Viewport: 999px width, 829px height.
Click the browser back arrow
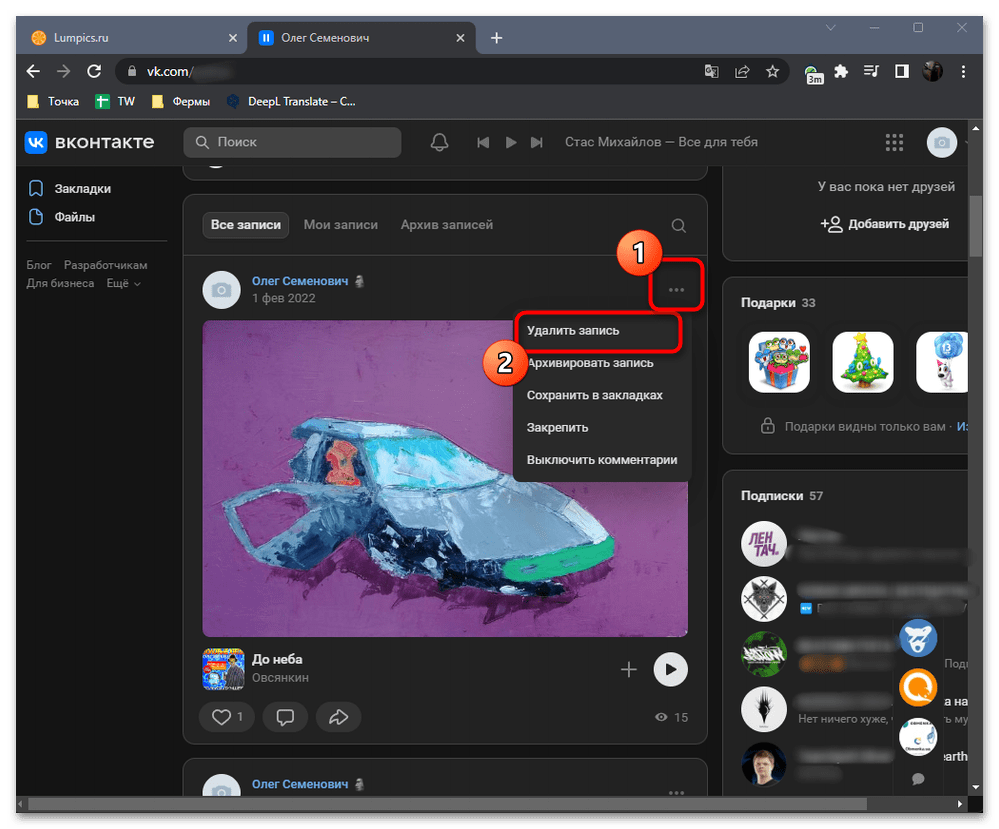(x=33, y=71)
